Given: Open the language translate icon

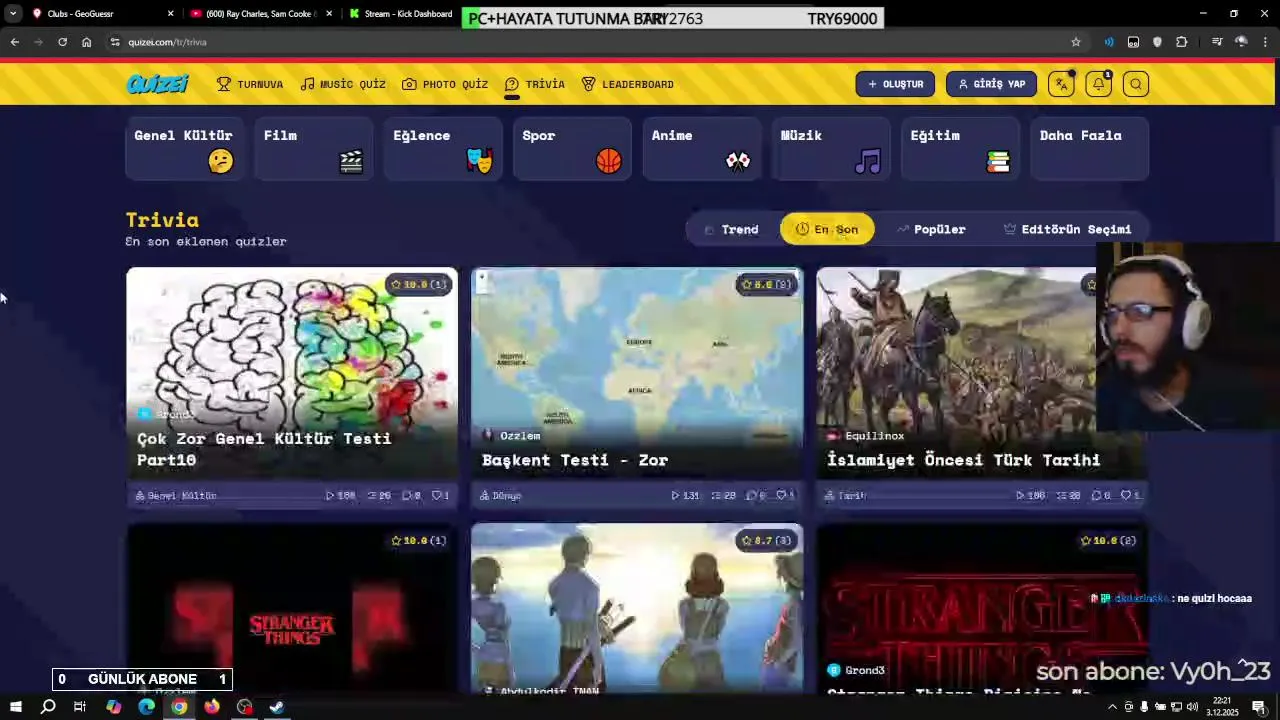Looking at the screenshot, I should coord(1061,84).
